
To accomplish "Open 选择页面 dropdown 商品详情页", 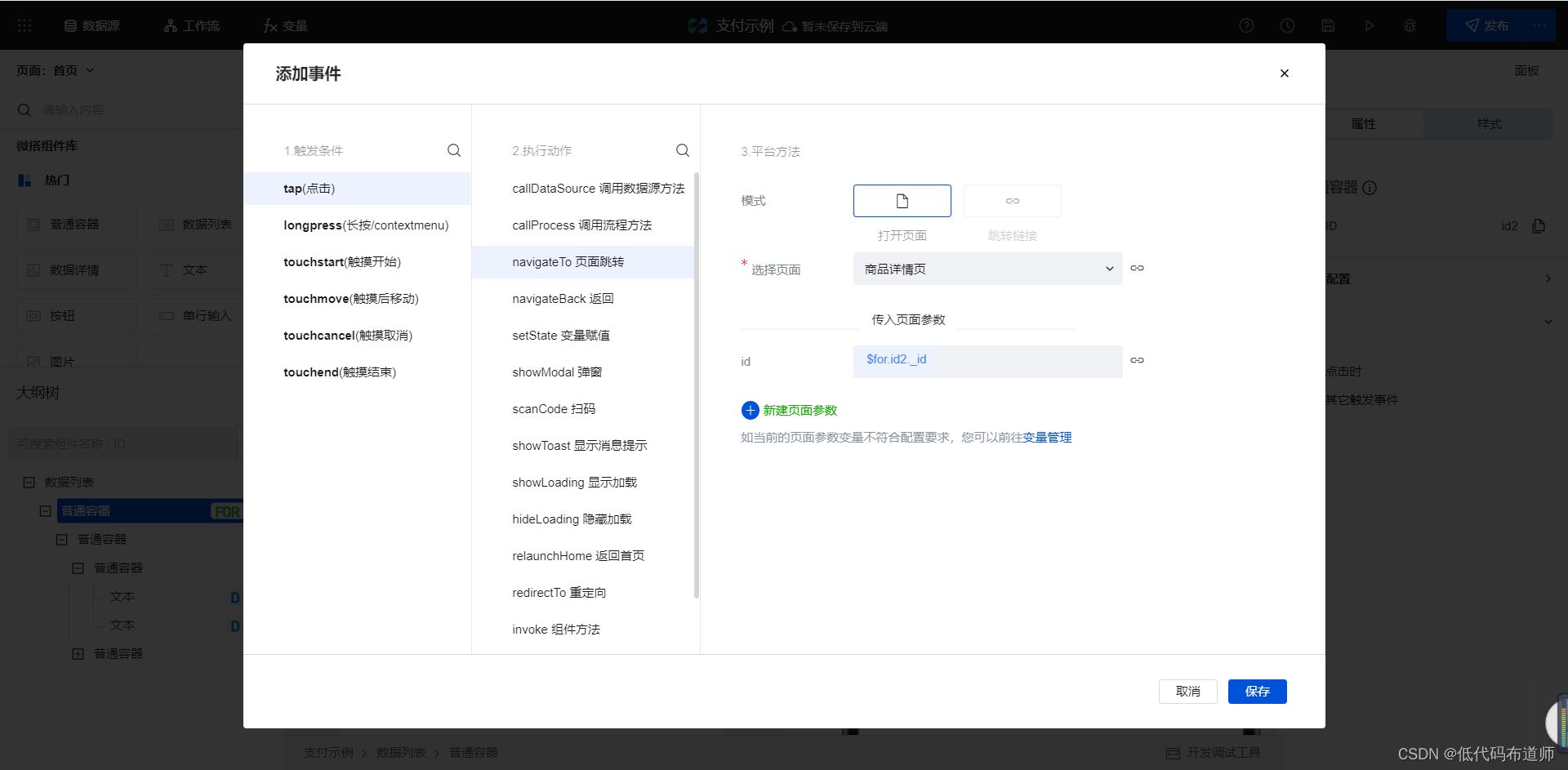I will (x=987, y=269).
